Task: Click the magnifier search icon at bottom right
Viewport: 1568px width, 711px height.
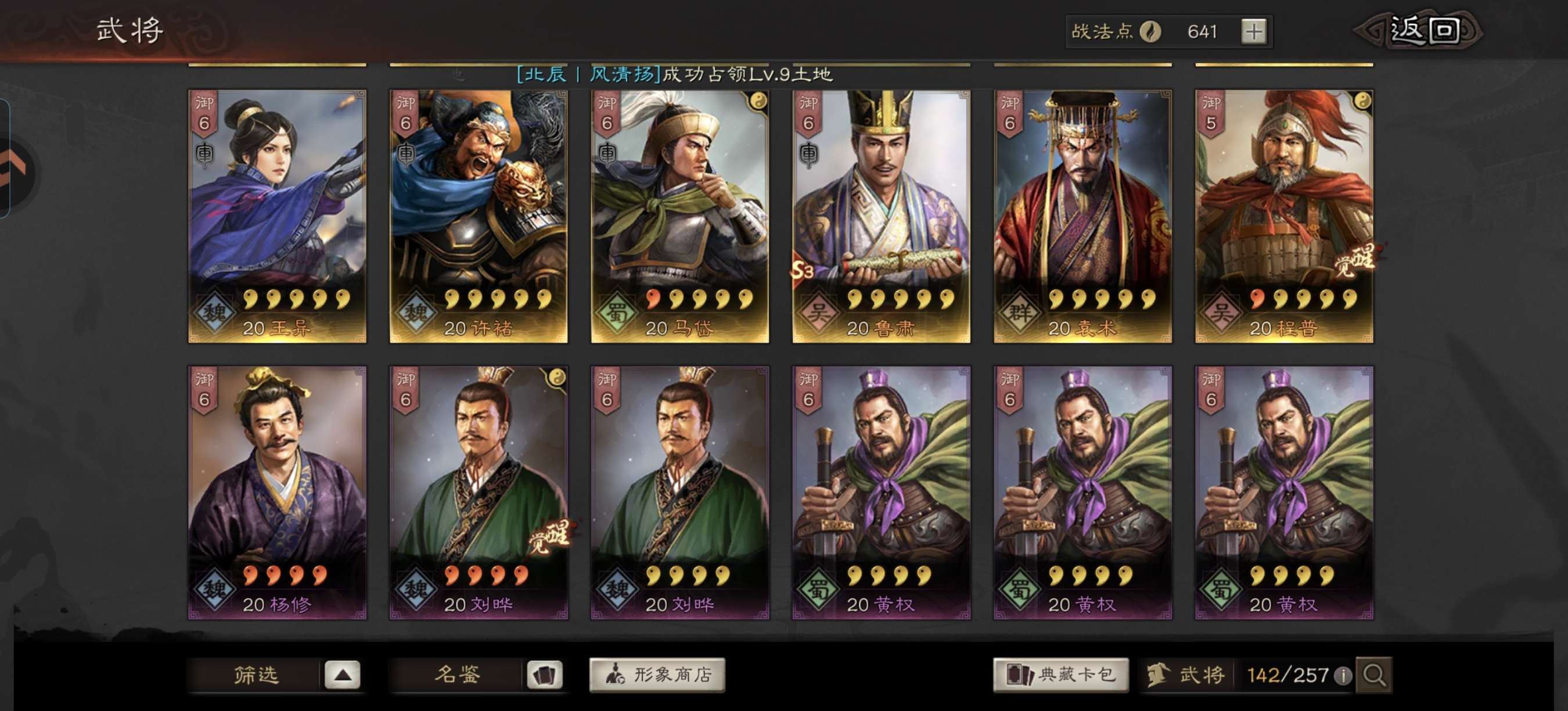Action: click(1375, 674)
